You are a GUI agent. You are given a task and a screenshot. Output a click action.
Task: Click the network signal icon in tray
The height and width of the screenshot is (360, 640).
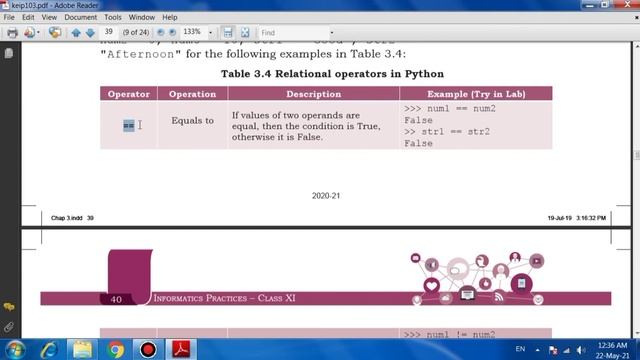(567, 350)
